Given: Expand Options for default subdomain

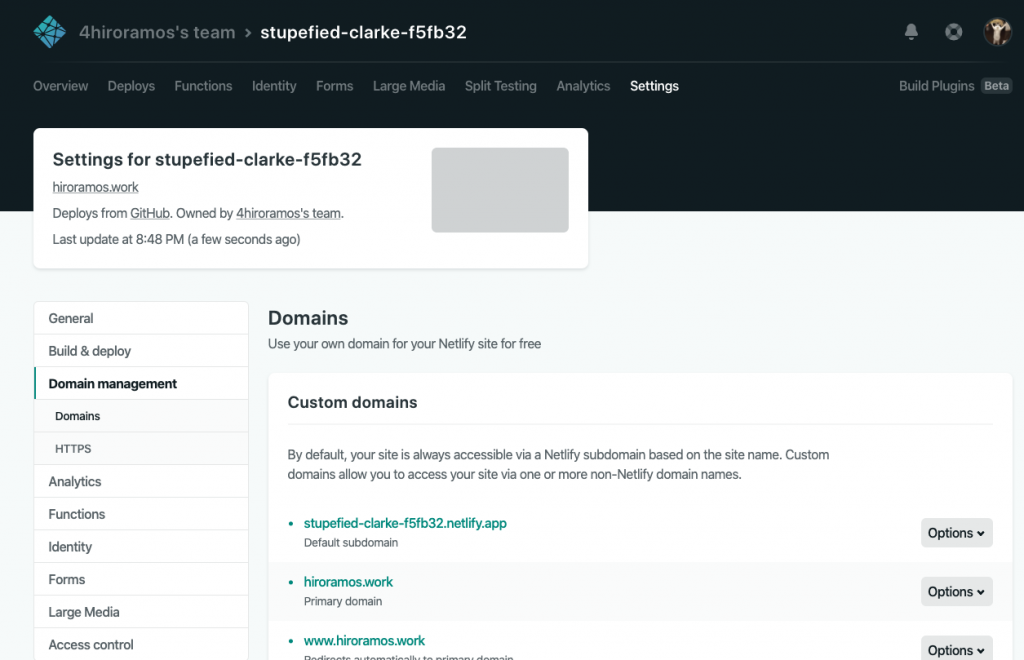Looking at the screenshot, I should tap(957, 533).
